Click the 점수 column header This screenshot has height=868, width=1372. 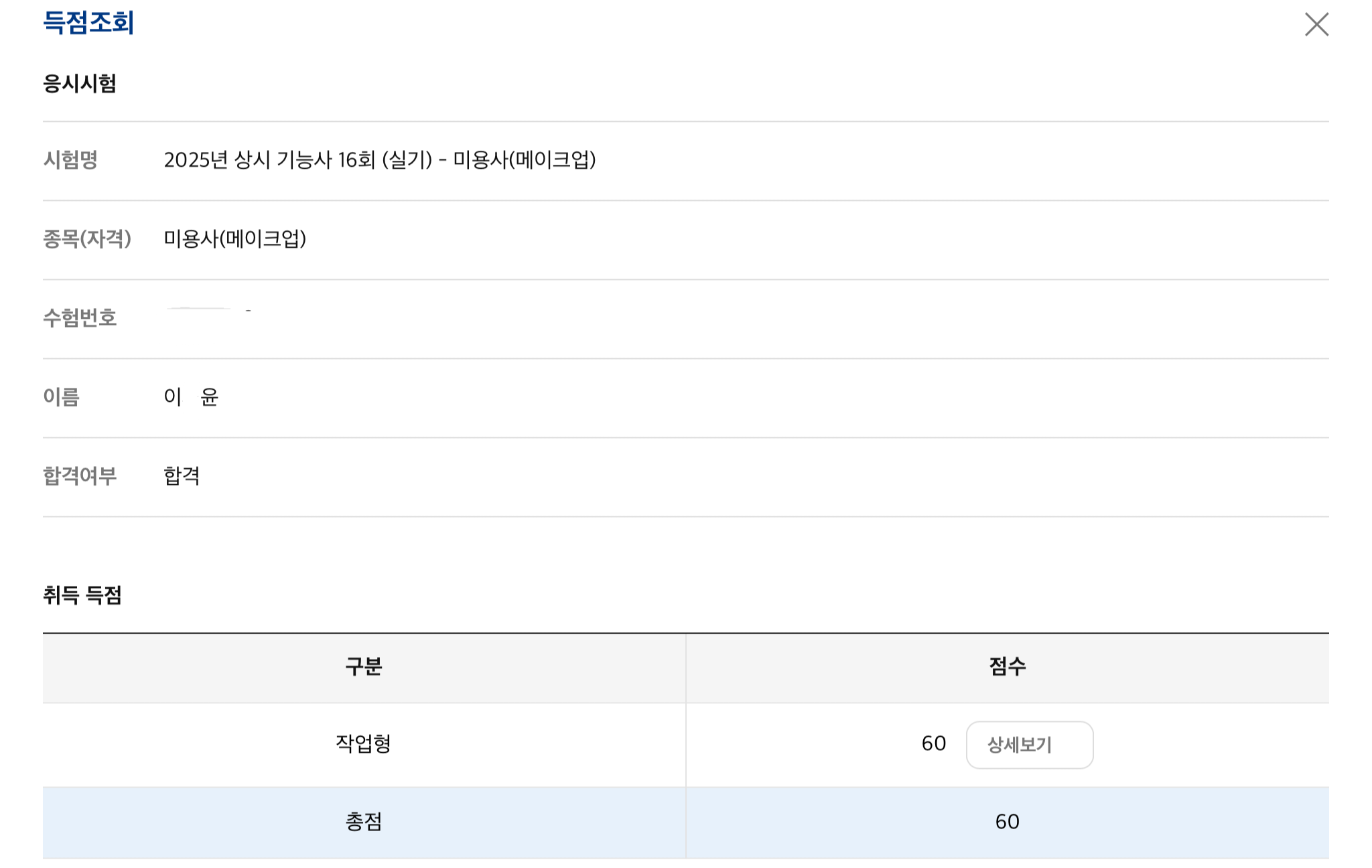(x=1007, y=666)
